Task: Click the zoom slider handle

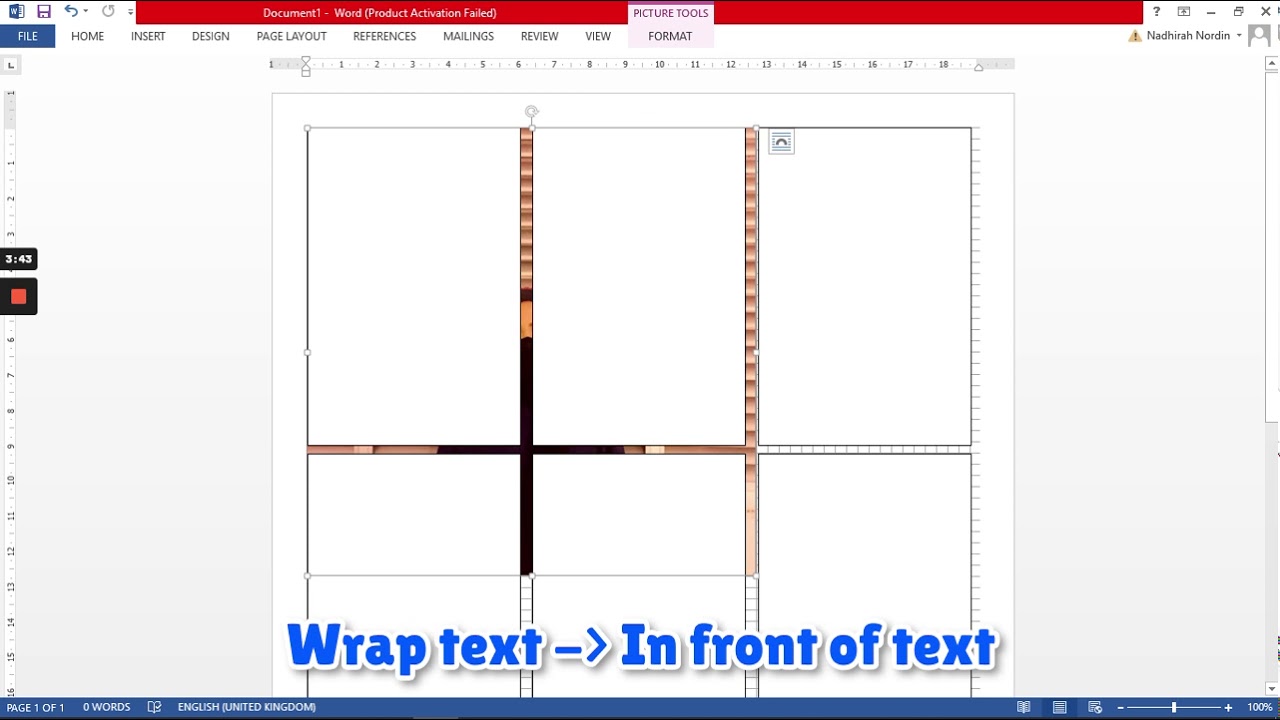Action: point(1174,707)
